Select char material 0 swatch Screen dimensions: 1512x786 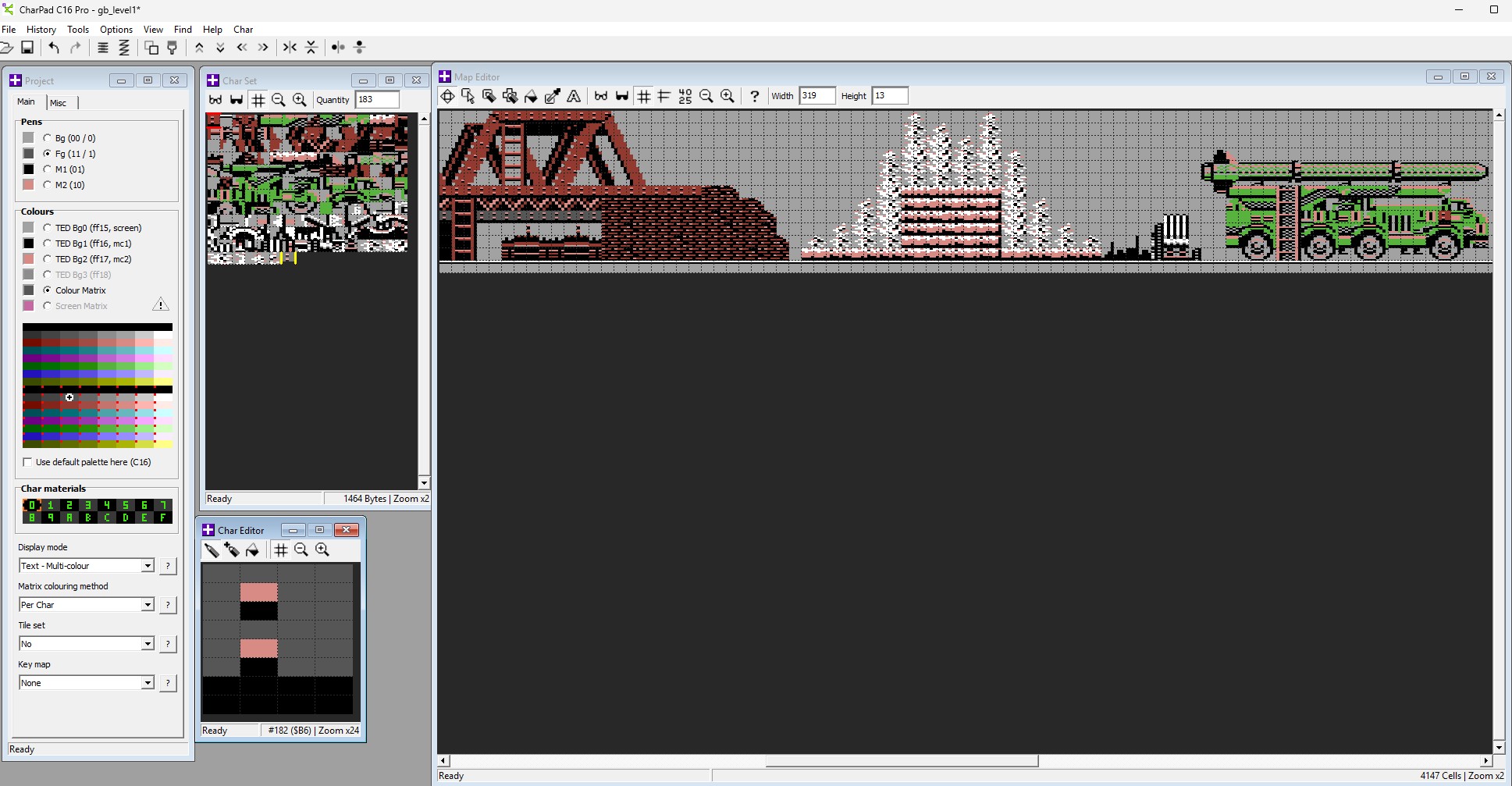(32, 505)
